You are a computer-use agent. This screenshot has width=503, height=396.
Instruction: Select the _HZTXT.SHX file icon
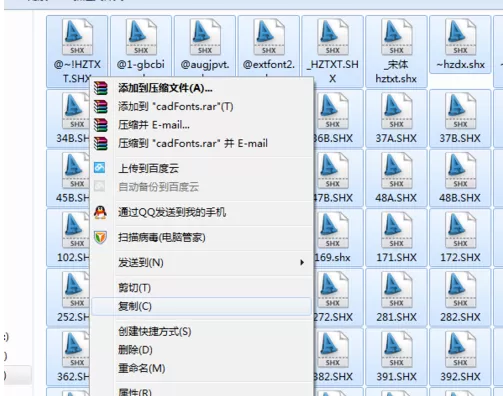(x=333, y=37)
